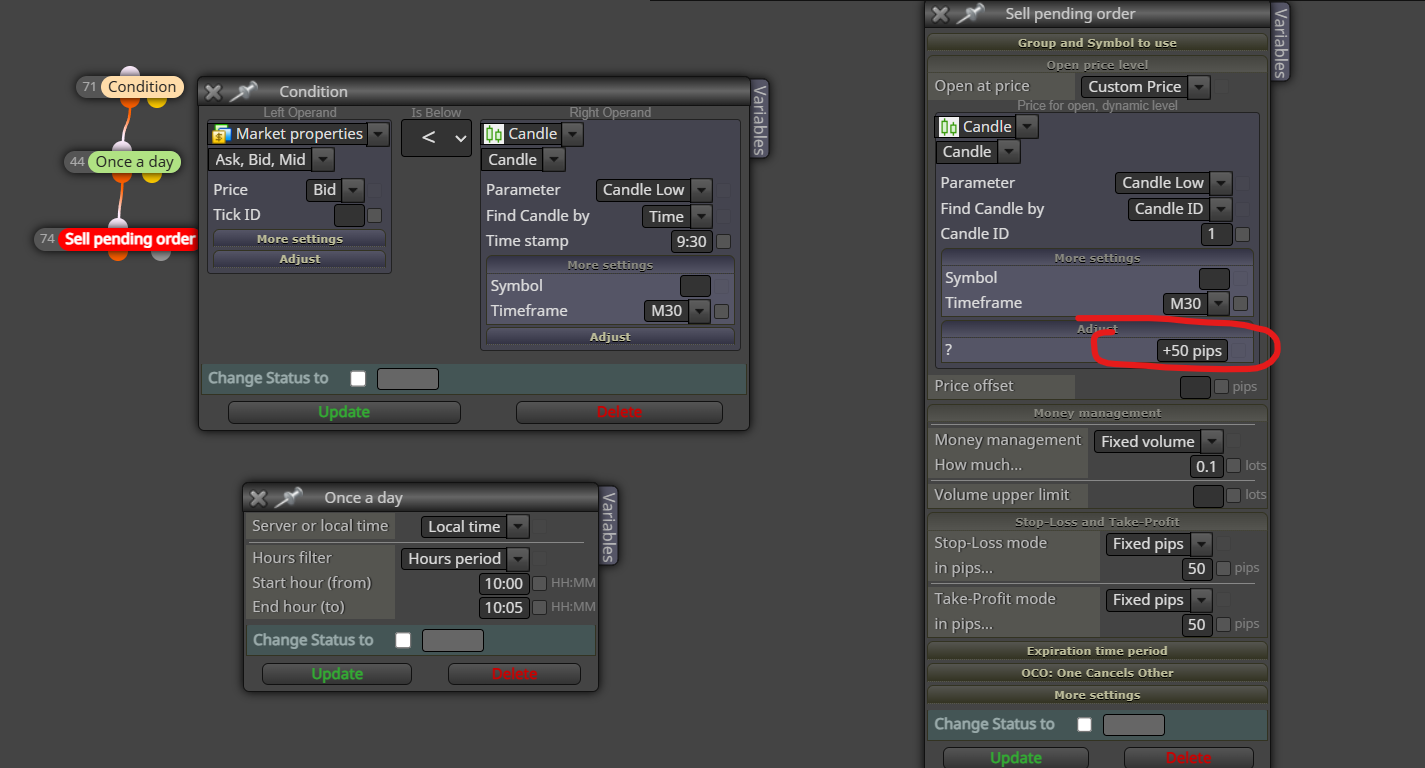1425x768 pixels.
Task: Click Delete in the Condition panel
Action: tap(619, 412)
